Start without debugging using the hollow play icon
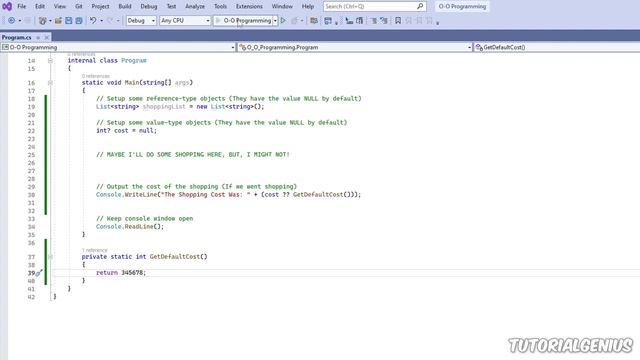The height and width of the screenshot is (360, 640). [283, 20]
